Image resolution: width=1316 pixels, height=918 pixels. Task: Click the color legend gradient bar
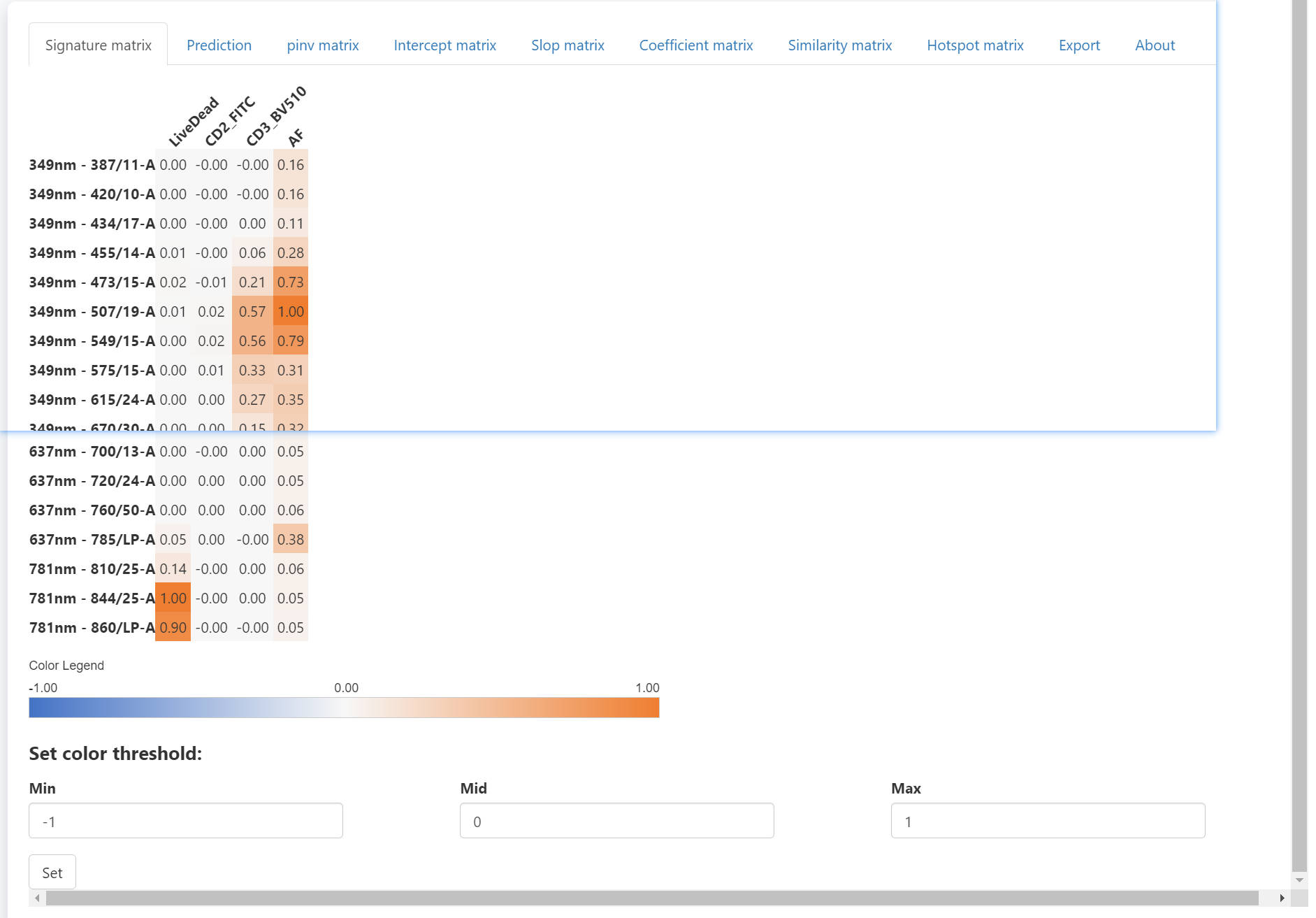tap(344, 708)
